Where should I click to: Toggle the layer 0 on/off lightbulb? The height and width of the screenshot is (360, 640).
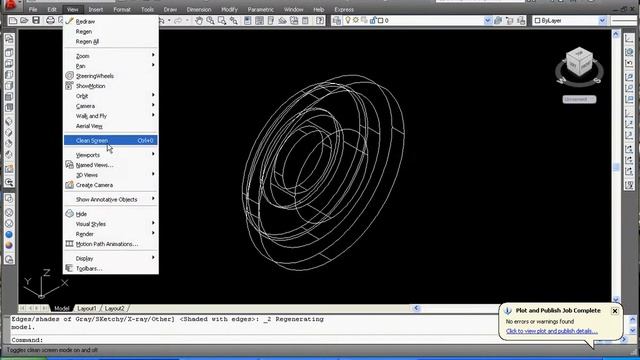pyautogui.click(x=348, y=20)
